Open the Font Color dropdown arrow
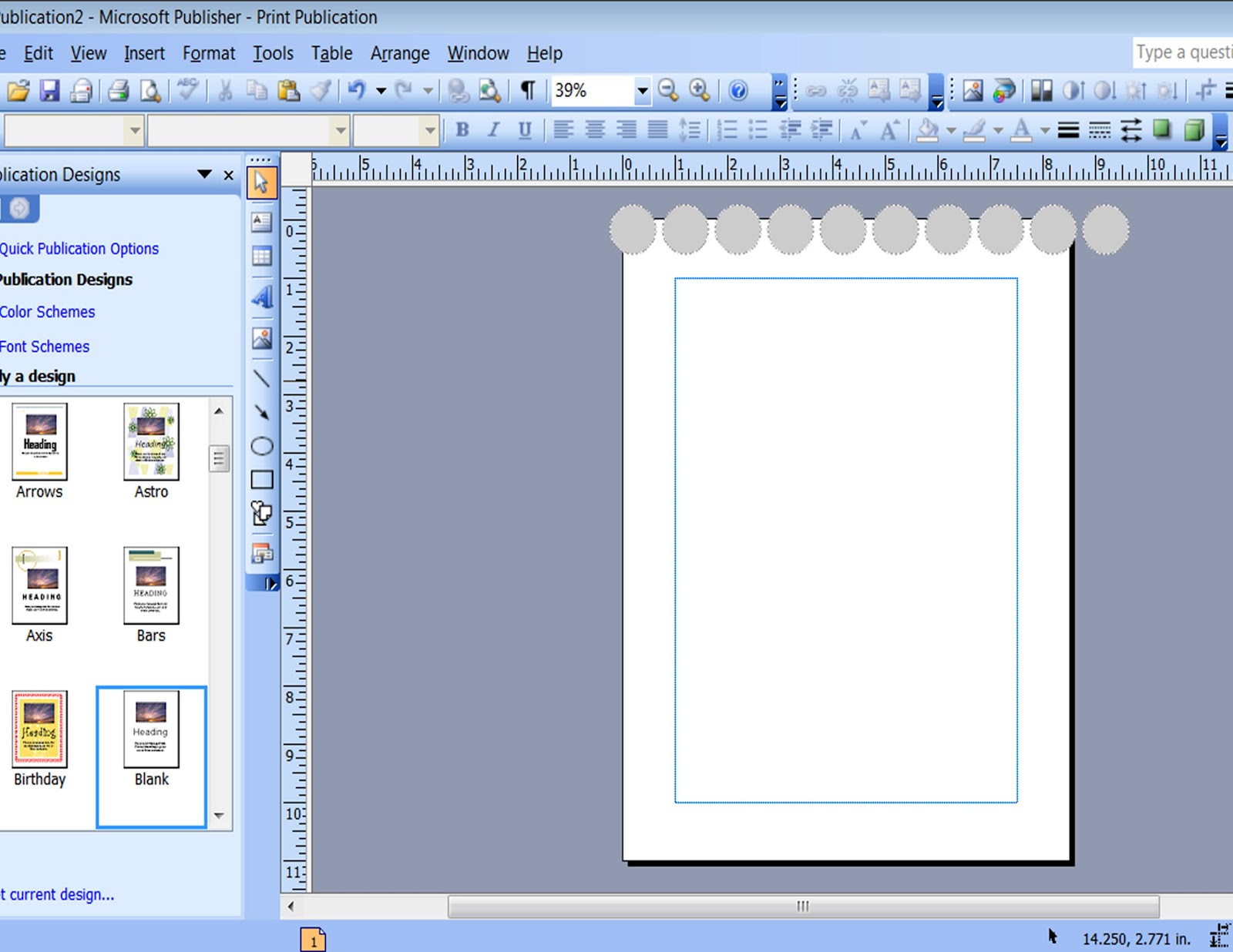This screenshot has width=1233, height=952. coord(1044,129)
